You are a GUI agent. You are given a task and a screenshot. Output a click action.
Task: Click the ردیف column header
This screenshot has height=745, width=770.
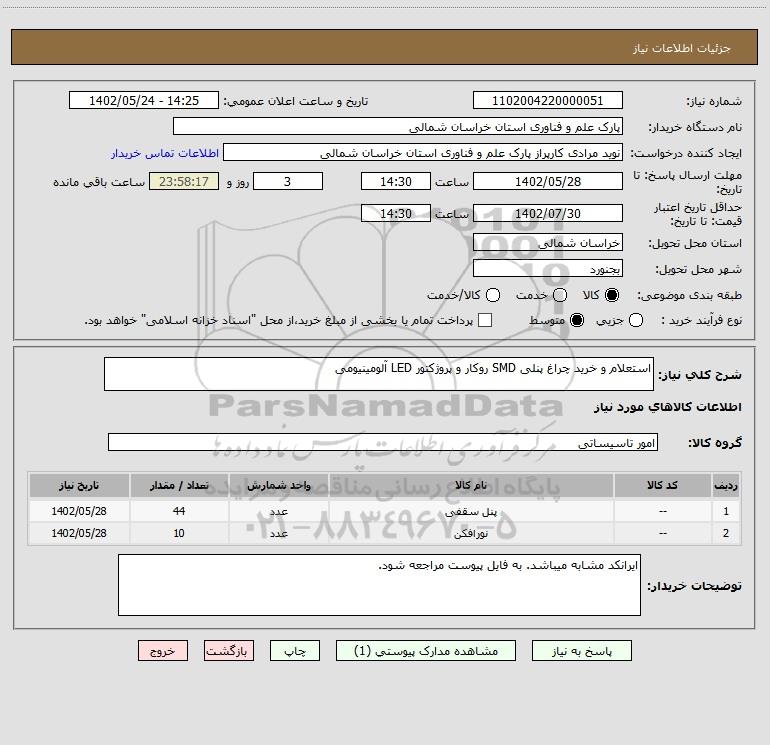726,485
